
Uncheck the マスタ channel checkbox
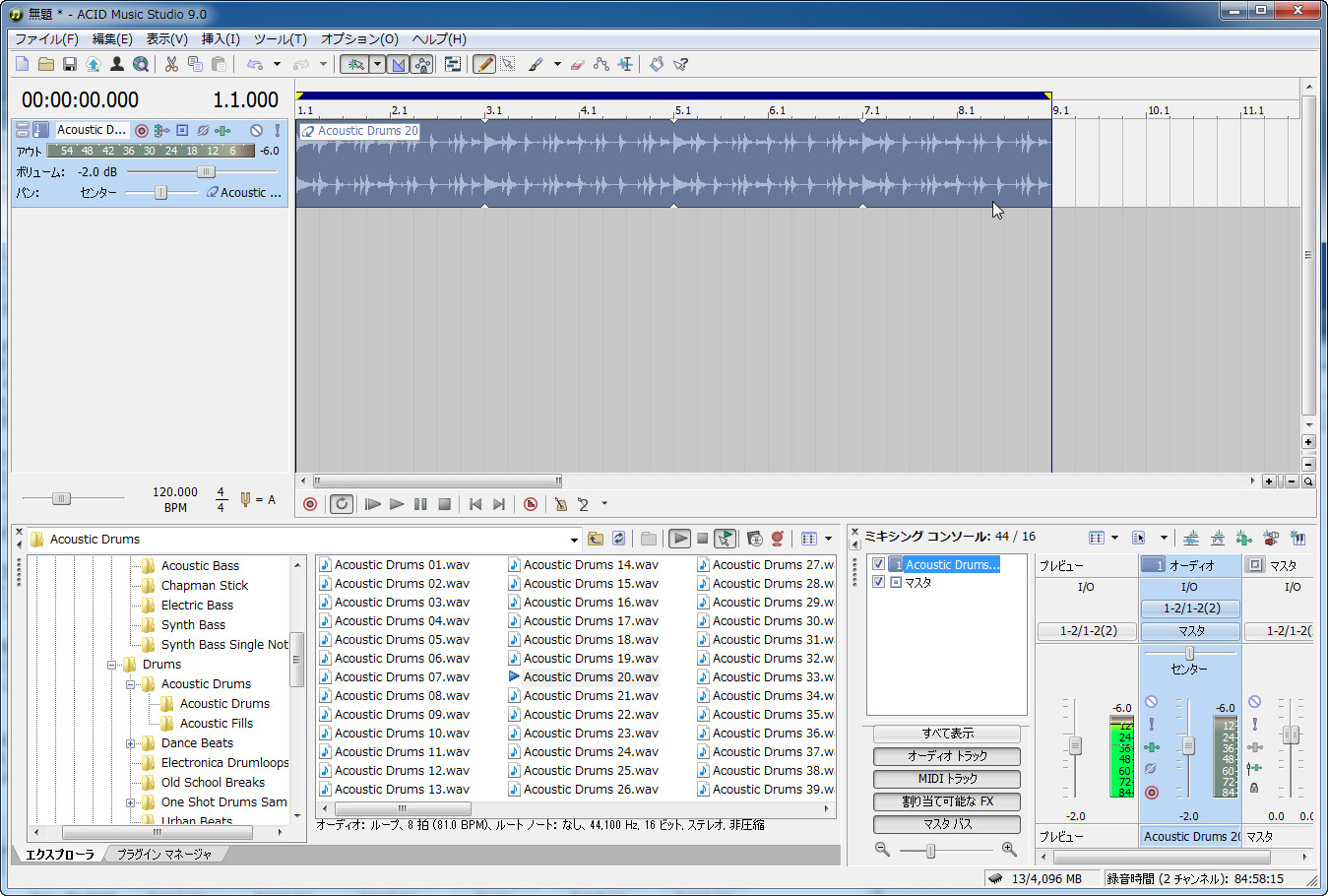click(x=879, y=582)
